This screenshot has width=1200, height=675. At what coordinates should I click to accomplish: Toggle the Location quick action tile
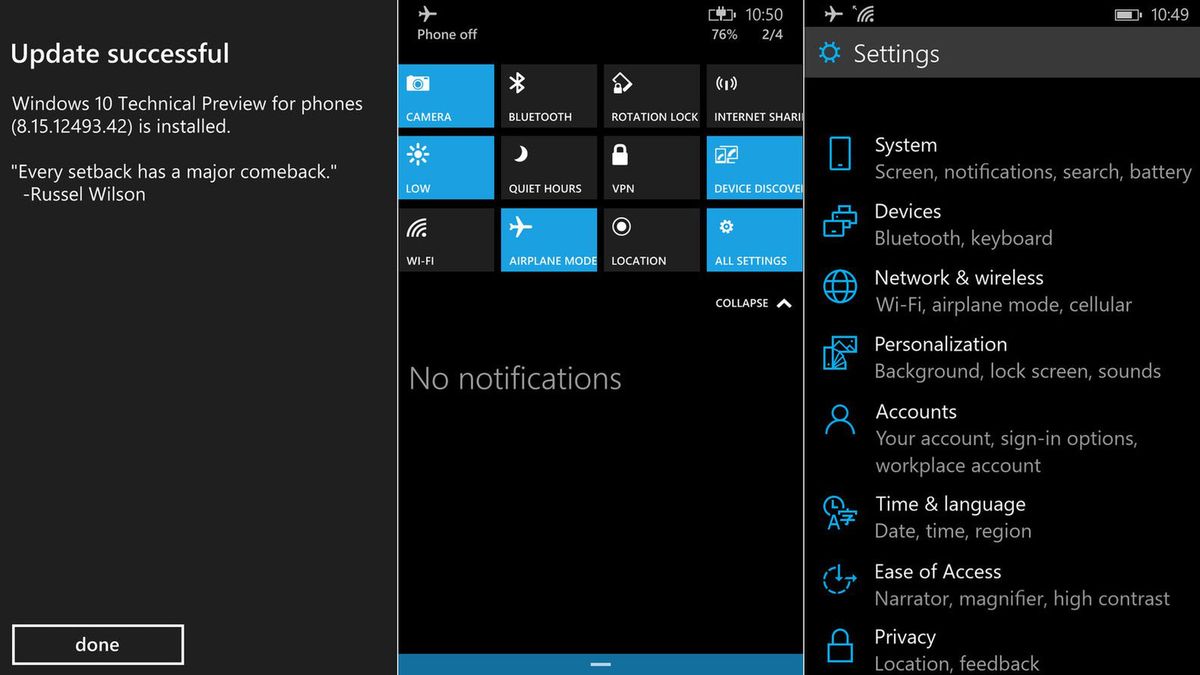(x=652, y=240)
